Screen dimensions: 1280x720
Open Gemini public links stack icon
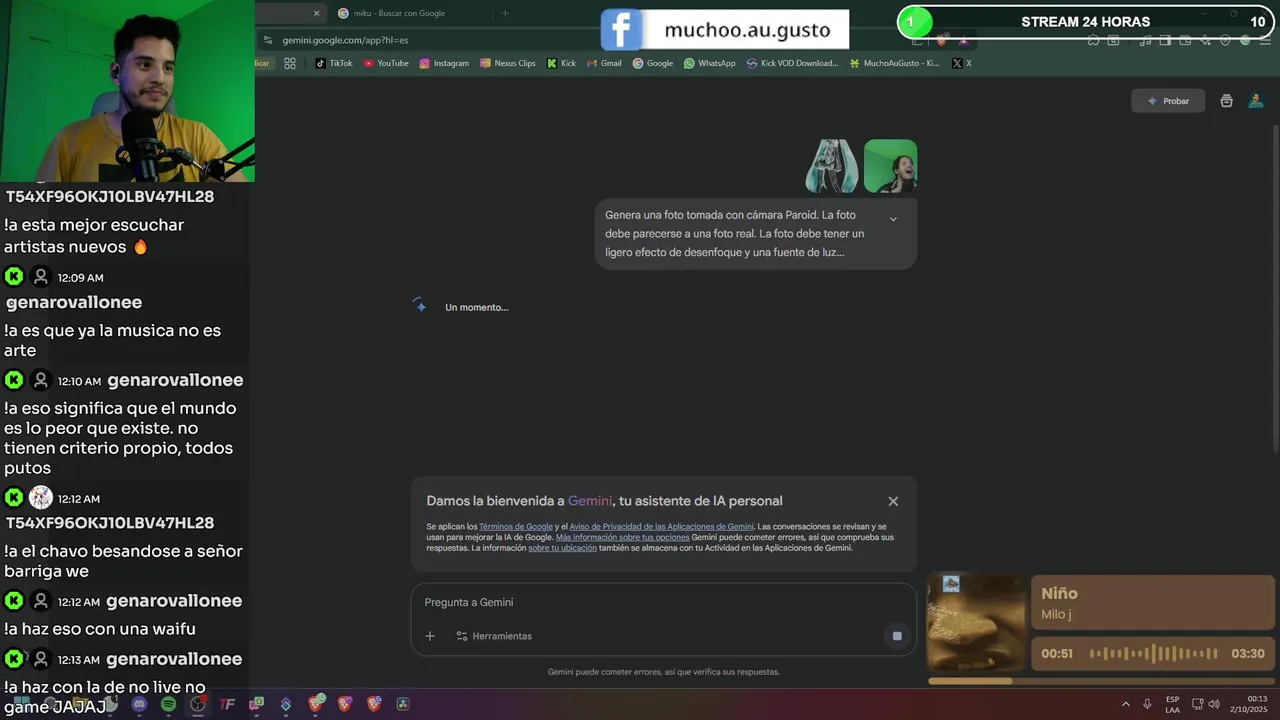coord(1227,101)
